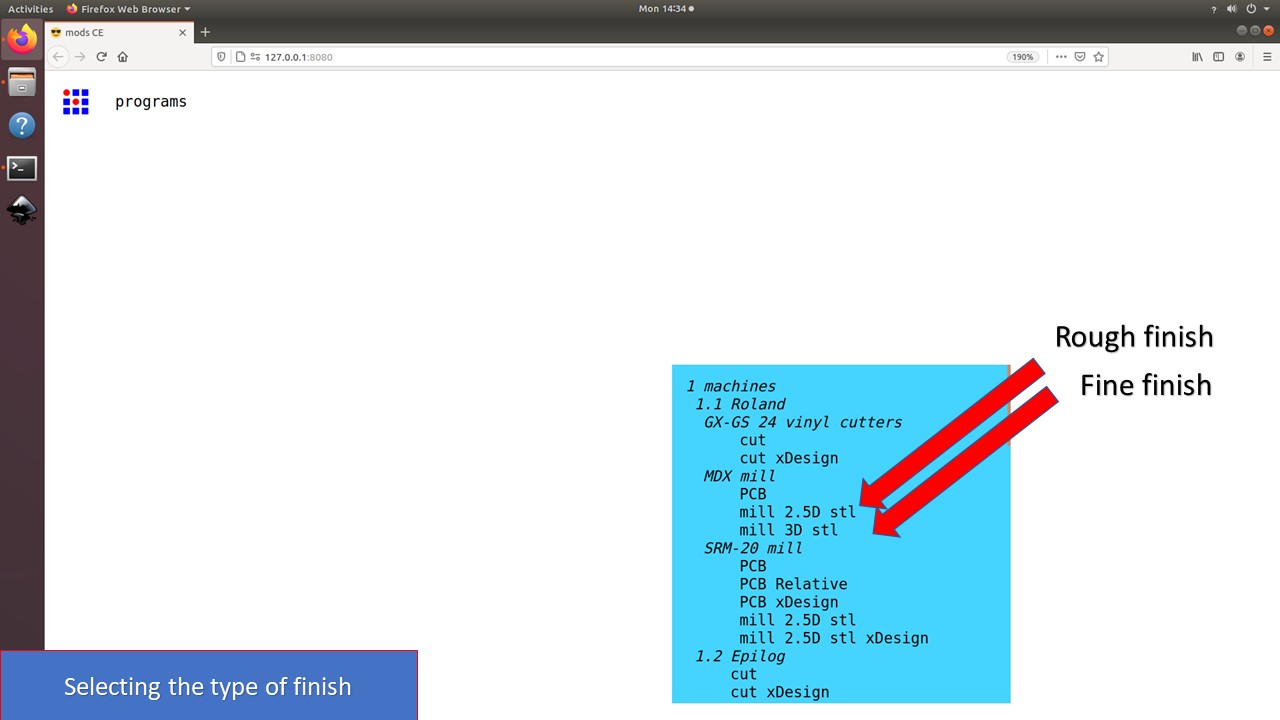The image size is (1280, 720).
Task: Select PCB under SRM-20 mill
Action: point(753,566)
